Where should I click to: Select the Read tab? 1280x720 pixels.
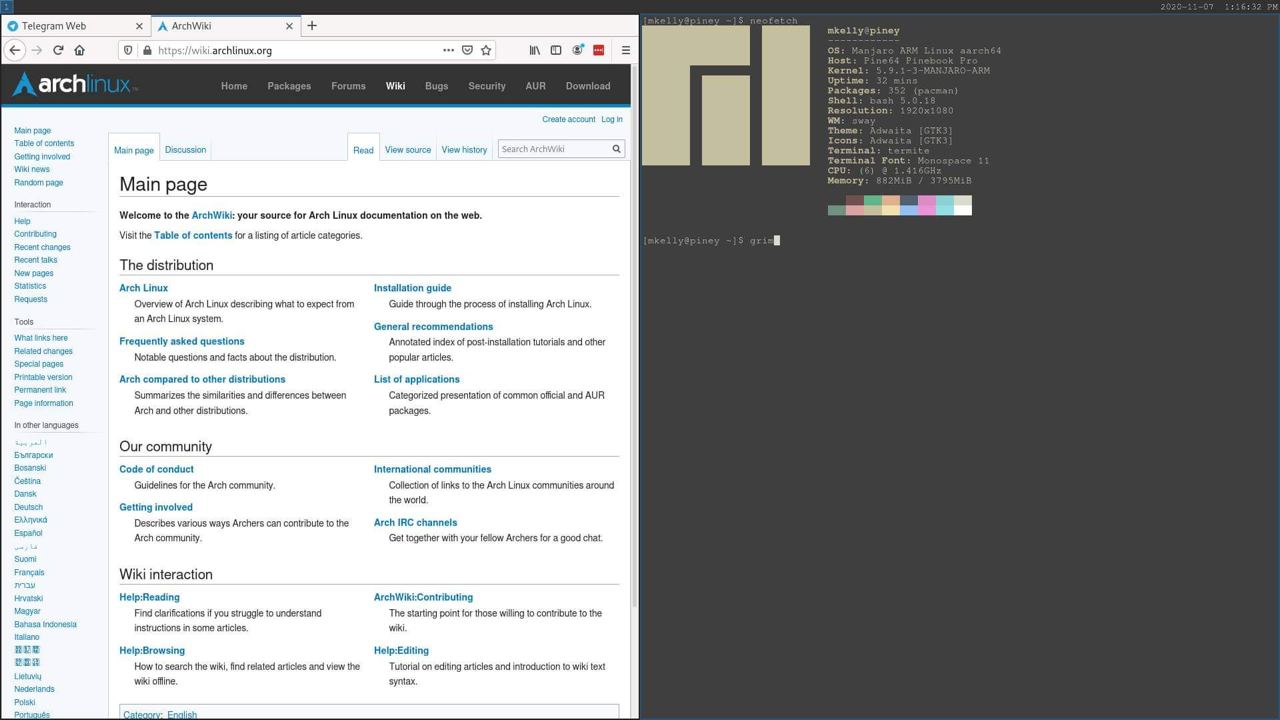pyautogui.click(x=363, y=150)
